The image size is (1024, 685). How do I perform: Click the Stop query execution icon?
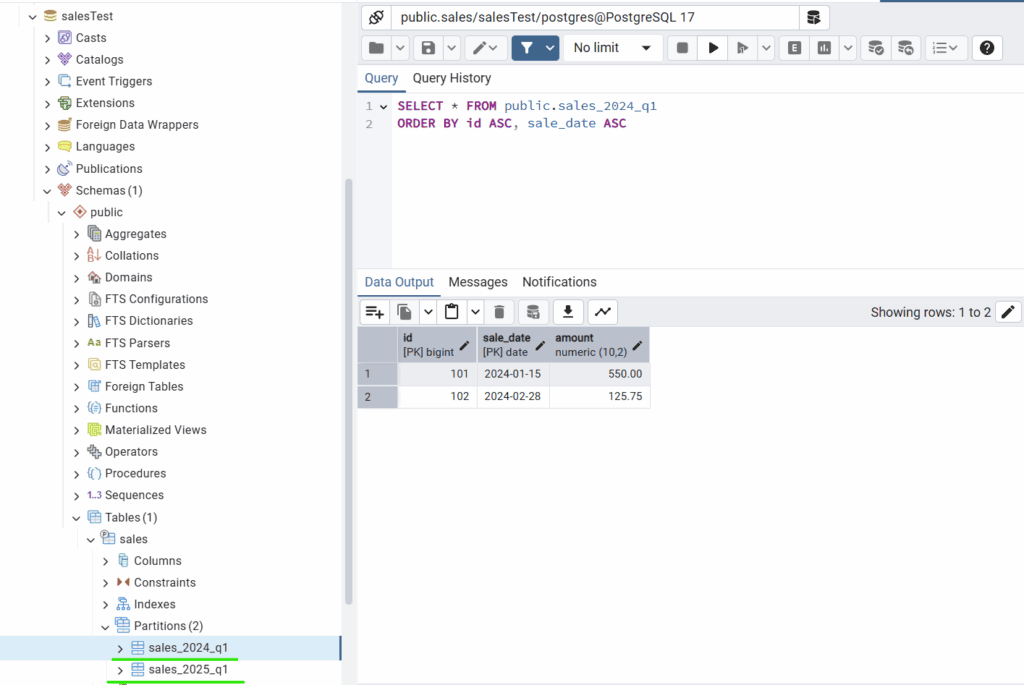click(x=682, y=47)
